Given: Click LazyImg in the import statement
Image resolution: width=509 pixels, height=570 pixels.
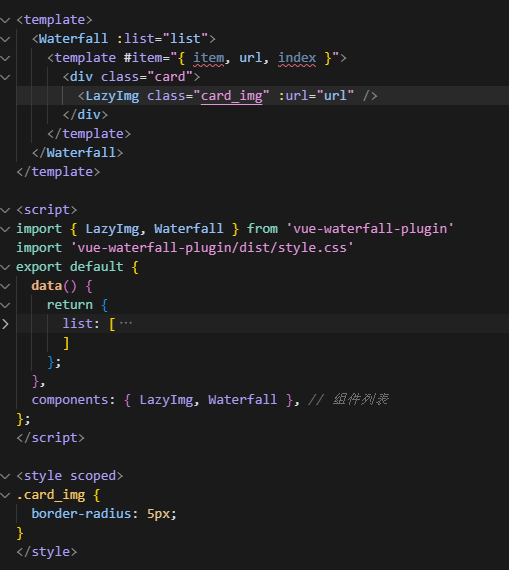Looking at the screenshot, I should (112, 229).
